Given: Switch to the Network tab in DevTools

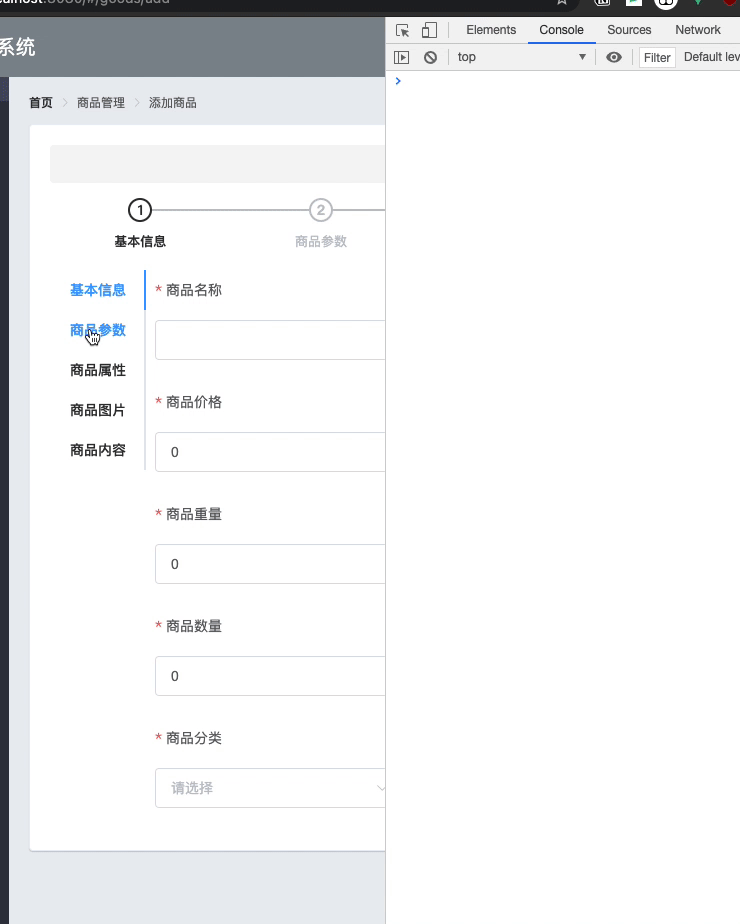Looking at the screenshot, I should point(698,30).
